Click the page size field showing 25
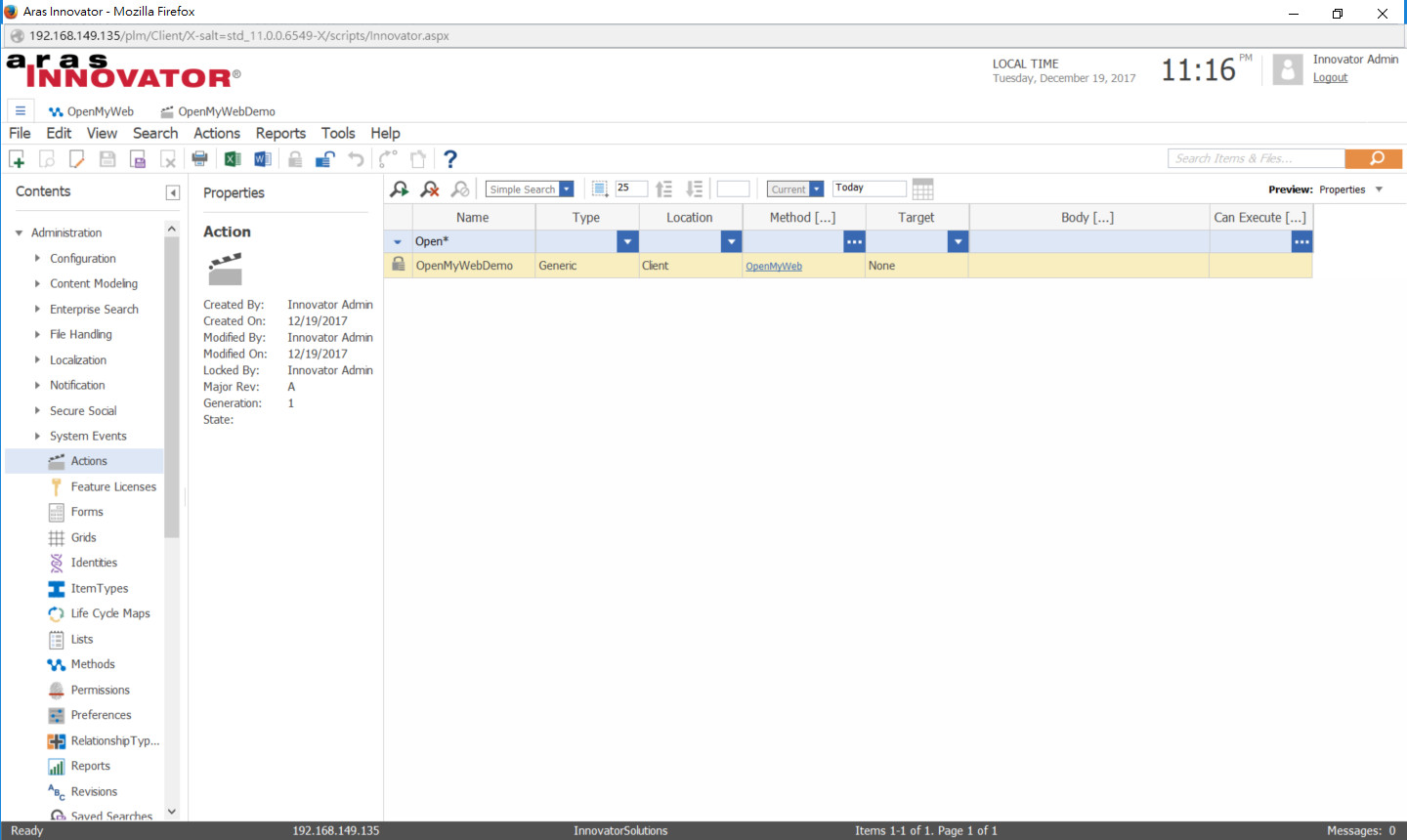Viewport: 1407px width, 840px height. 630,189
